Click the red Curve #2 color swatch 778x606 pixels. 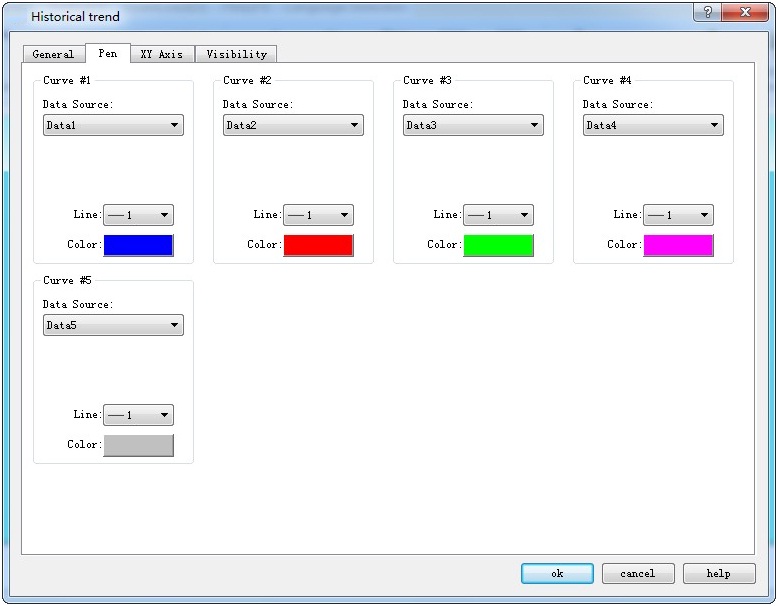click(318, 245)
